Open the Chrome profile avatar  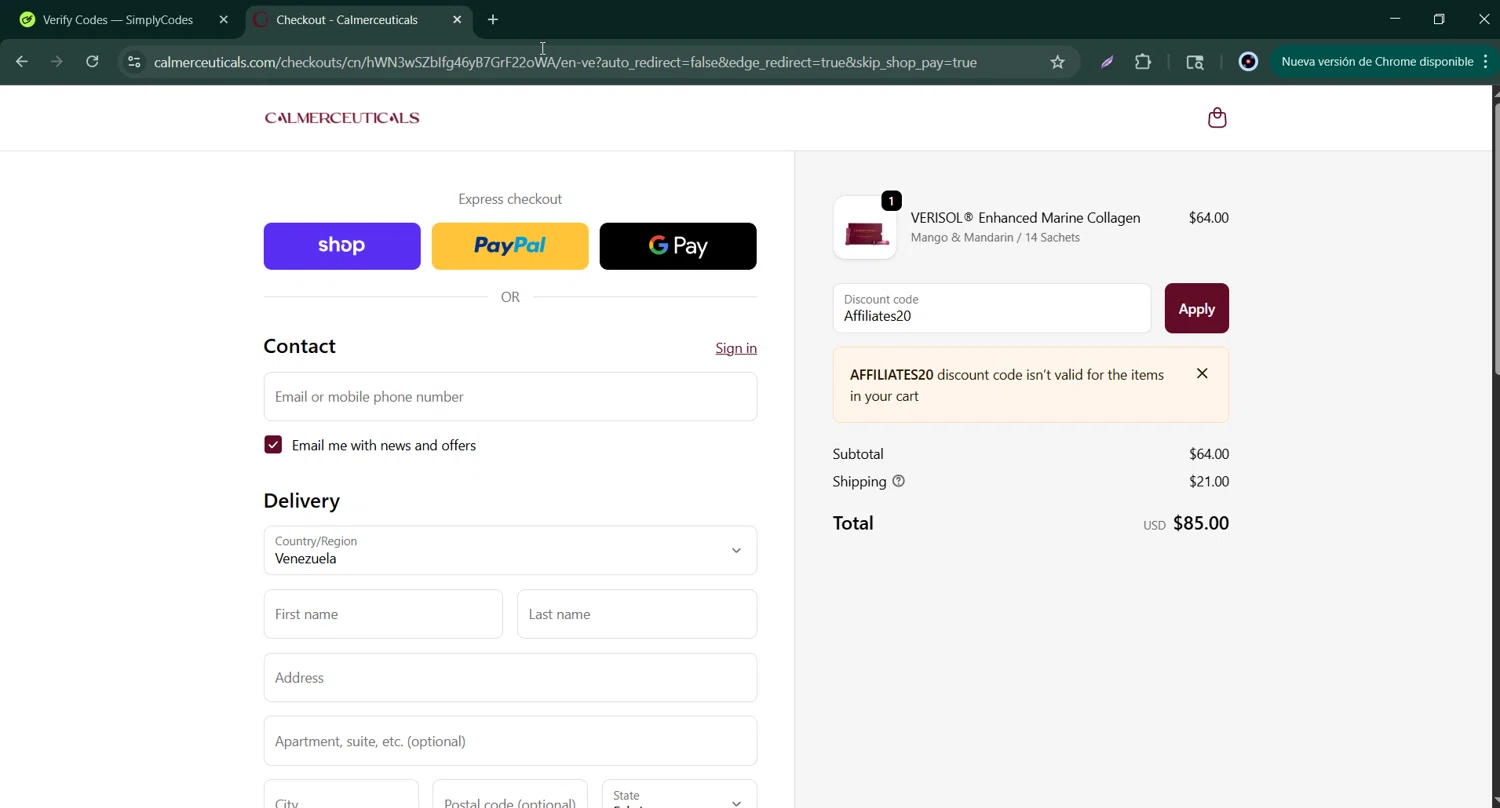click(1248, 62)
